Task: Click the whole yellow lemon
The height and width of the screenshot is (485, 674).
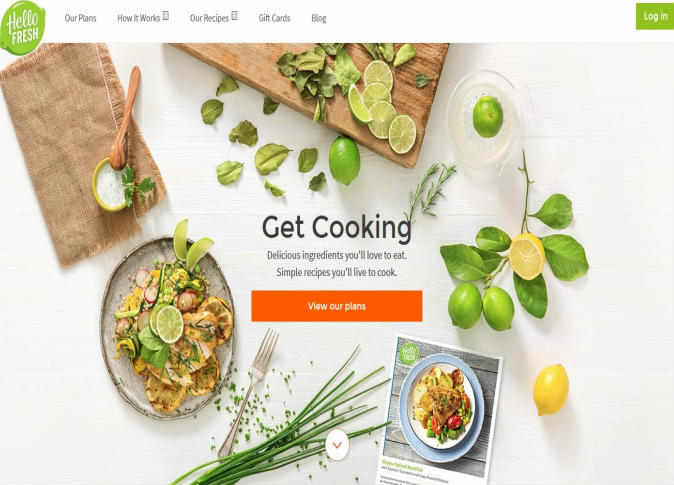Action: (x=551, y=390)
